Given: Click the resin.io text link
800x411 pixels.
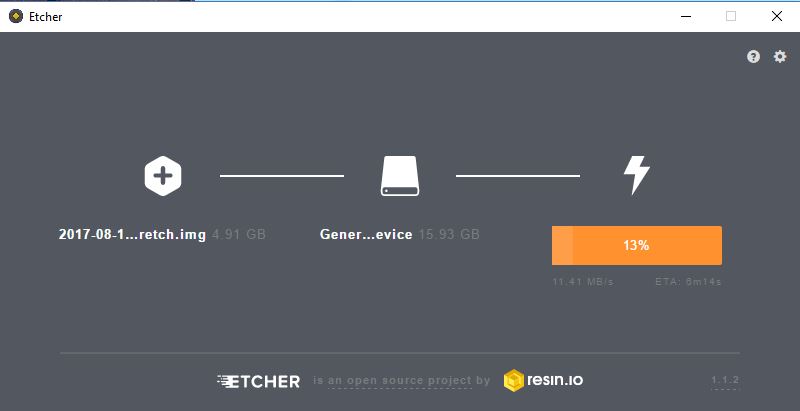Looking at the screenshot, I should click(x=555, y=380).
